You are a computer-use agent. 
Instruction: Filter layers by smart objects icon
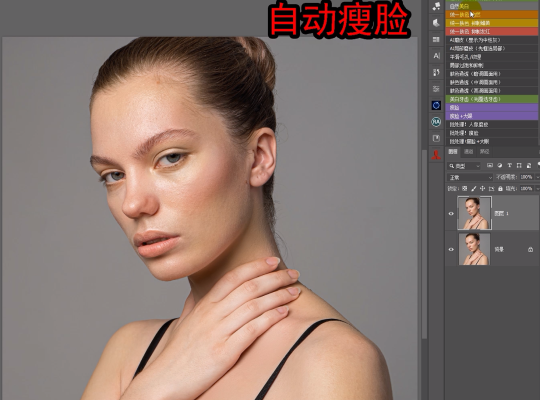529,166
